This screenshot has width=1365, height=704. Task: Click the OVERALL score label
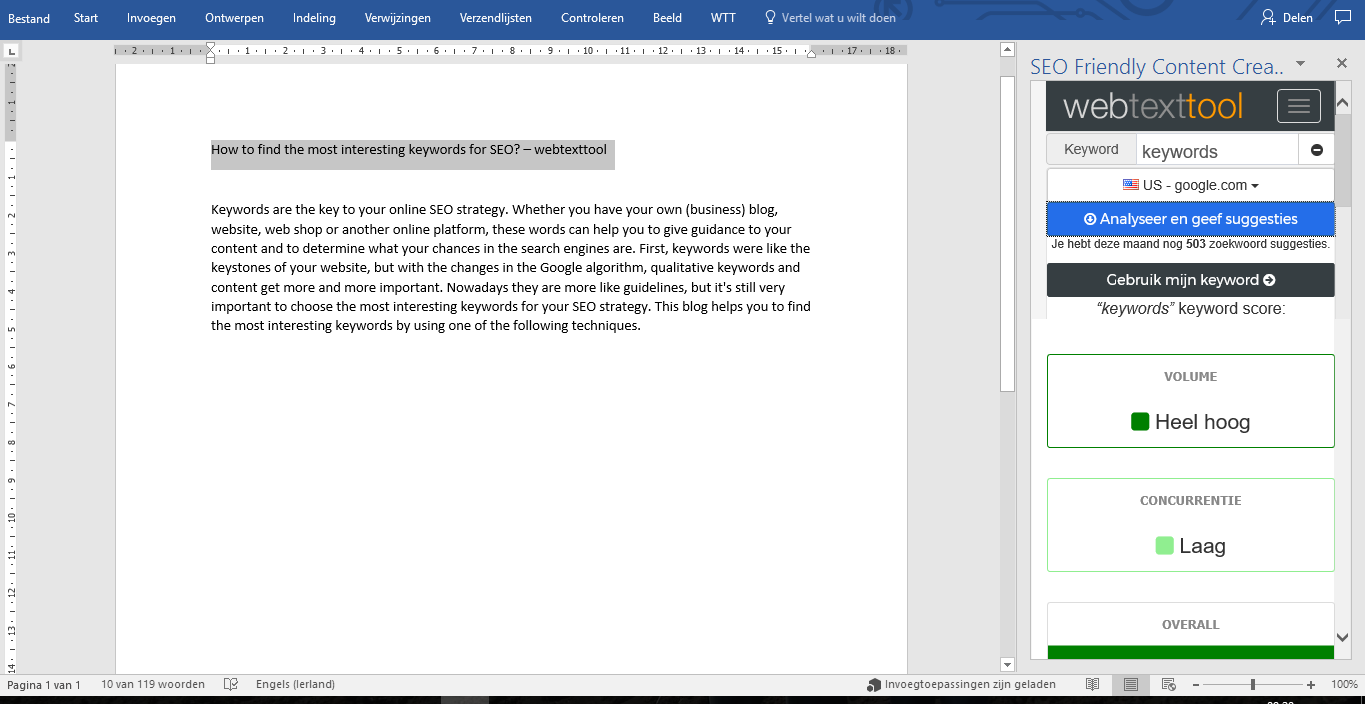(1190, 625)
